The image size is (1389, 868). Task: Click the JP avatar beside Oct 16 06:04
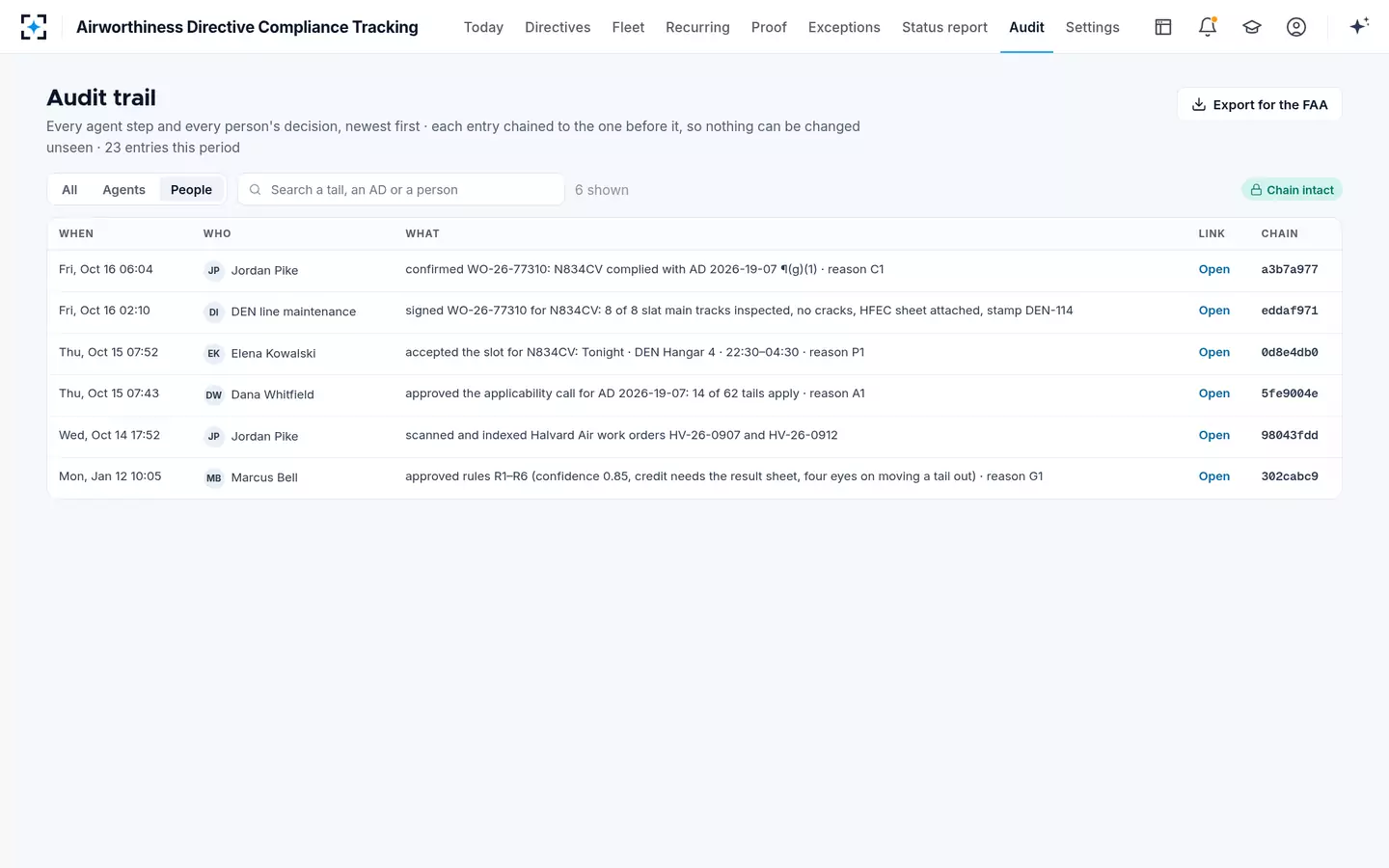pyautogui.click(x=214, y=271)
